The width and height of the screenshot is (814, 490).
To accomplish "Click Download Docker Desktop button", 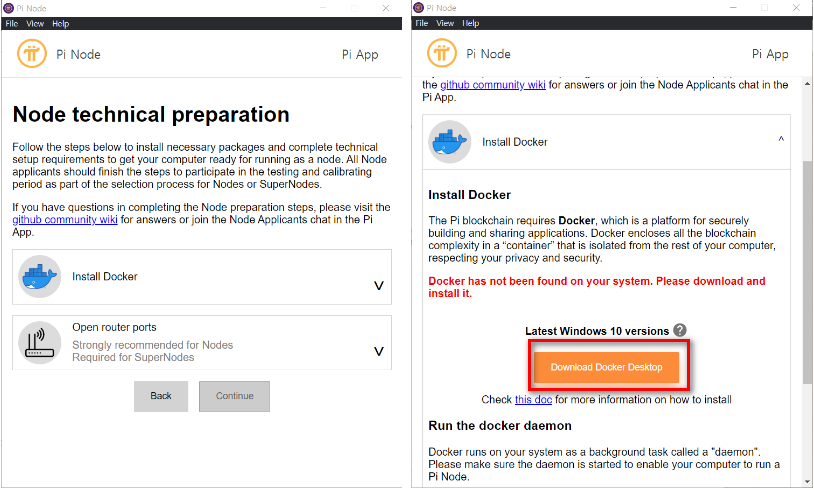I will tap(606, 367).
